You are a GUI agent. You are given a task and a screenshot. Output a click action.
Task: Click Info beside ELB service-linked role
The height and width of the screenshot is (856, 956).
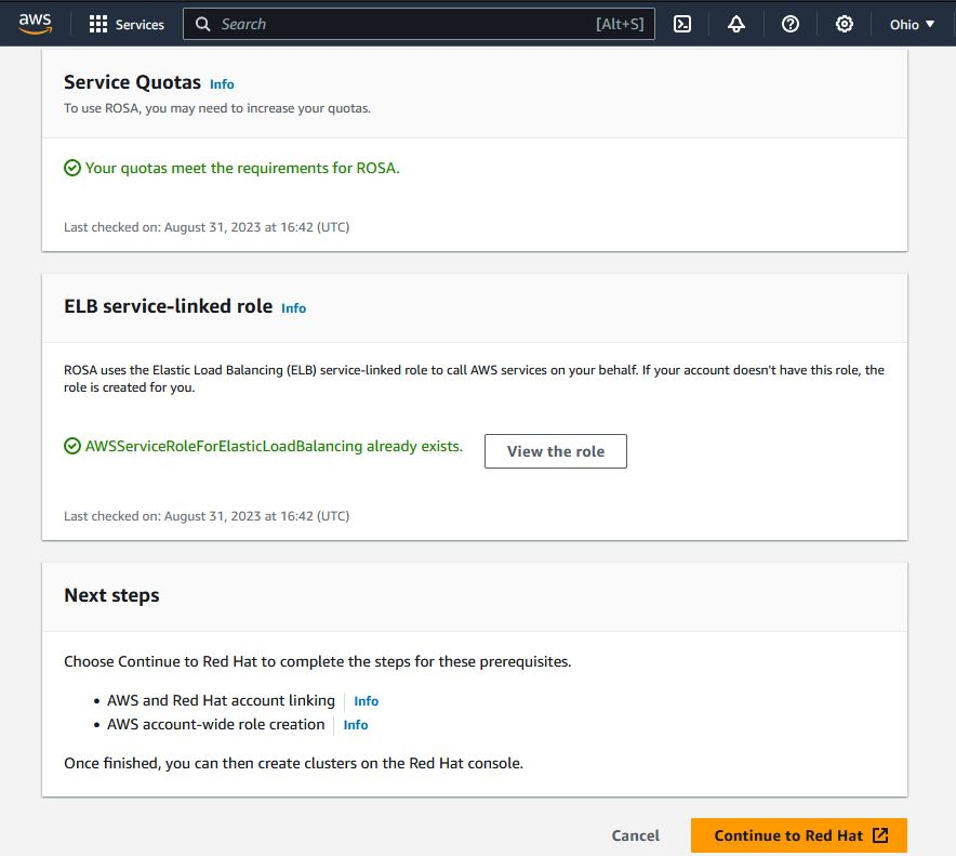[x=293, y=310]
